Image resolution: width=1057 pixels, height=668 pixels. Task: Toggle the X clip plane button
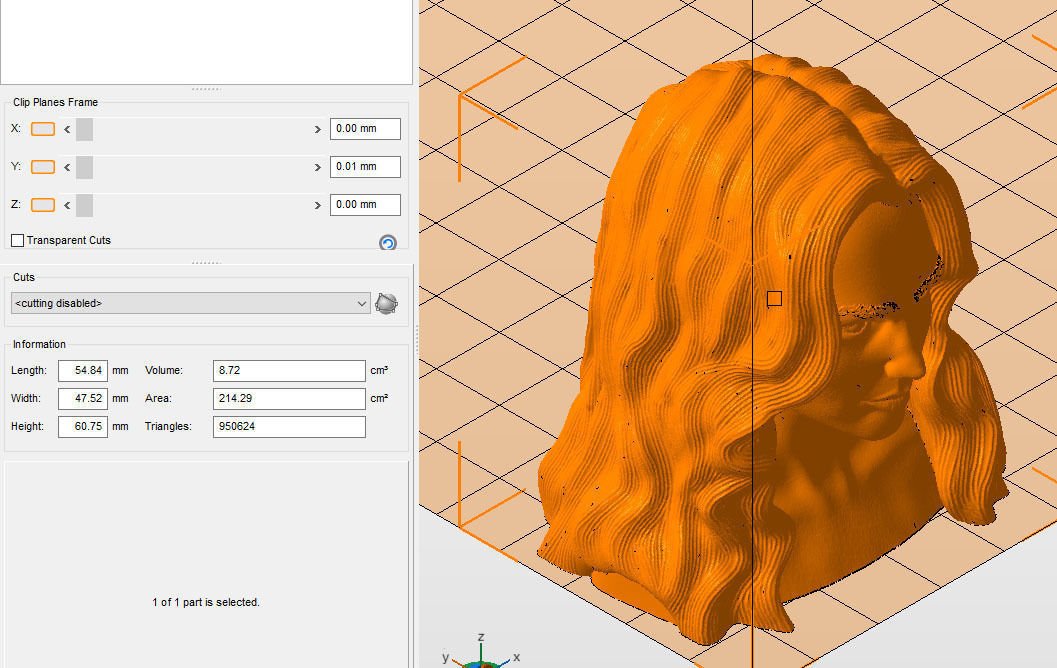[x=43, y=129]
